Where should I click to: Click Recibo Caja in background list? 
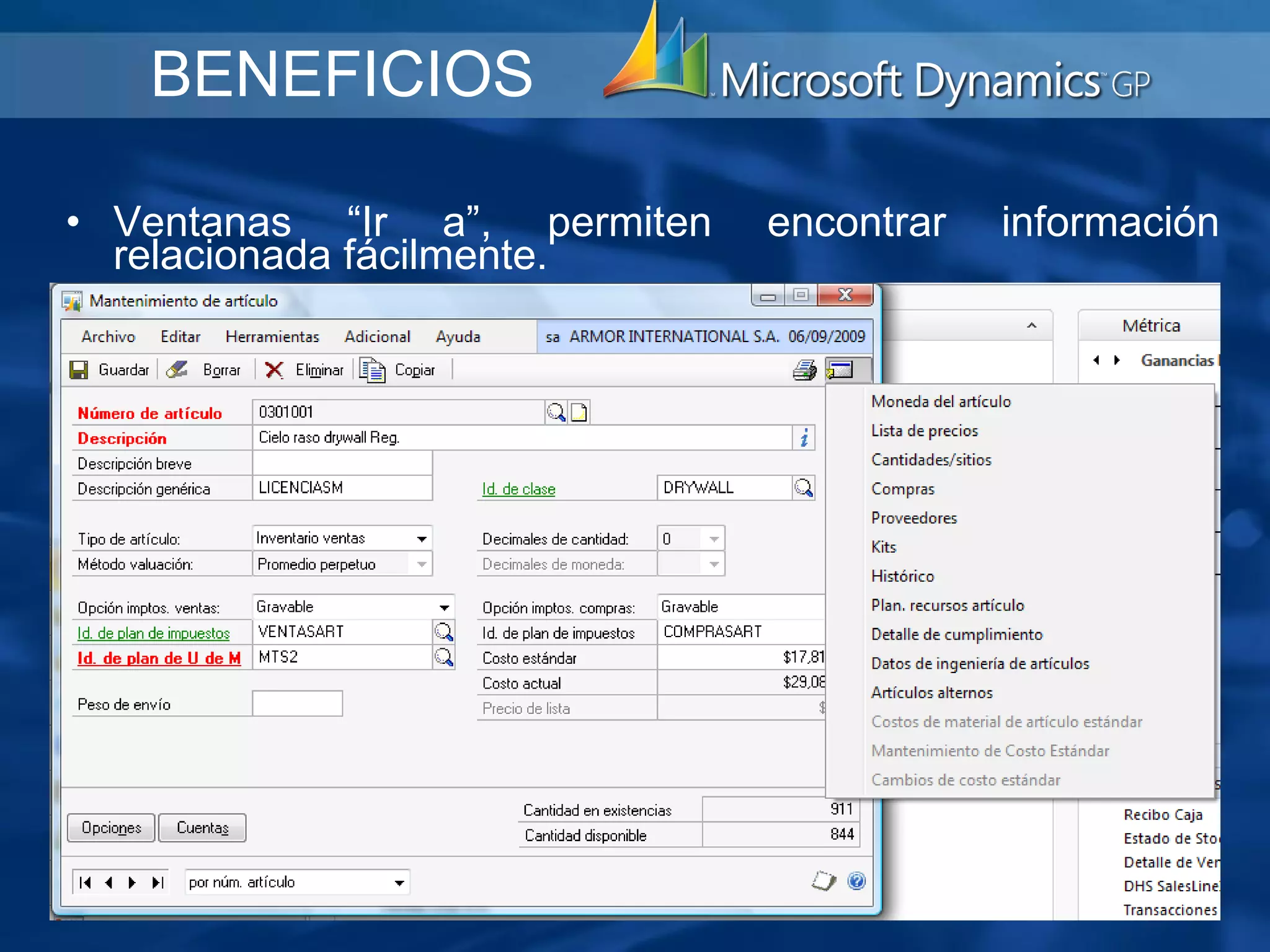pyautogui.click(x=1163, y=814)
